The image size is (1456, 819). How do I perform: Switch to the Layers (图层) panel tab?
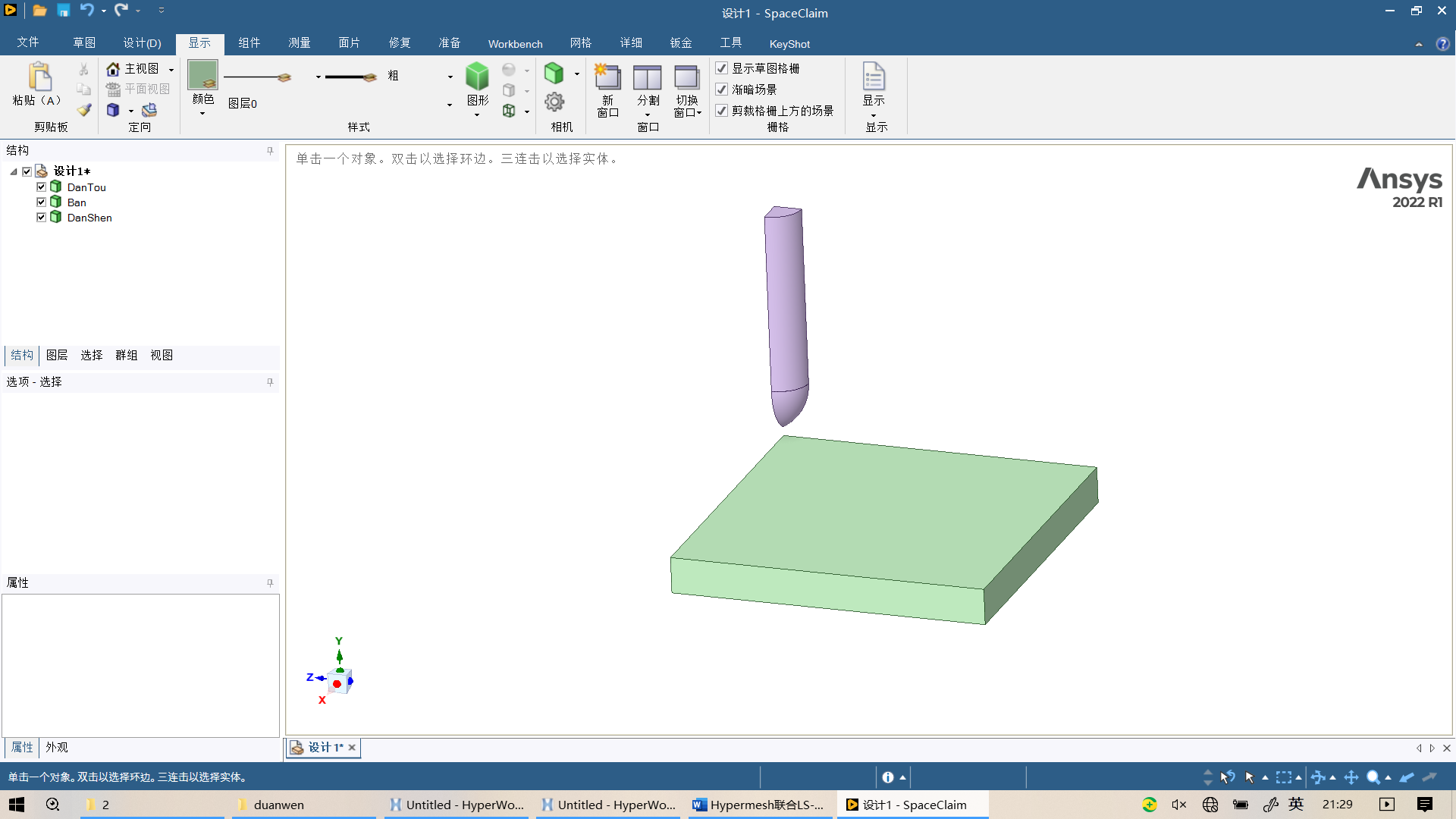(57, 355)
